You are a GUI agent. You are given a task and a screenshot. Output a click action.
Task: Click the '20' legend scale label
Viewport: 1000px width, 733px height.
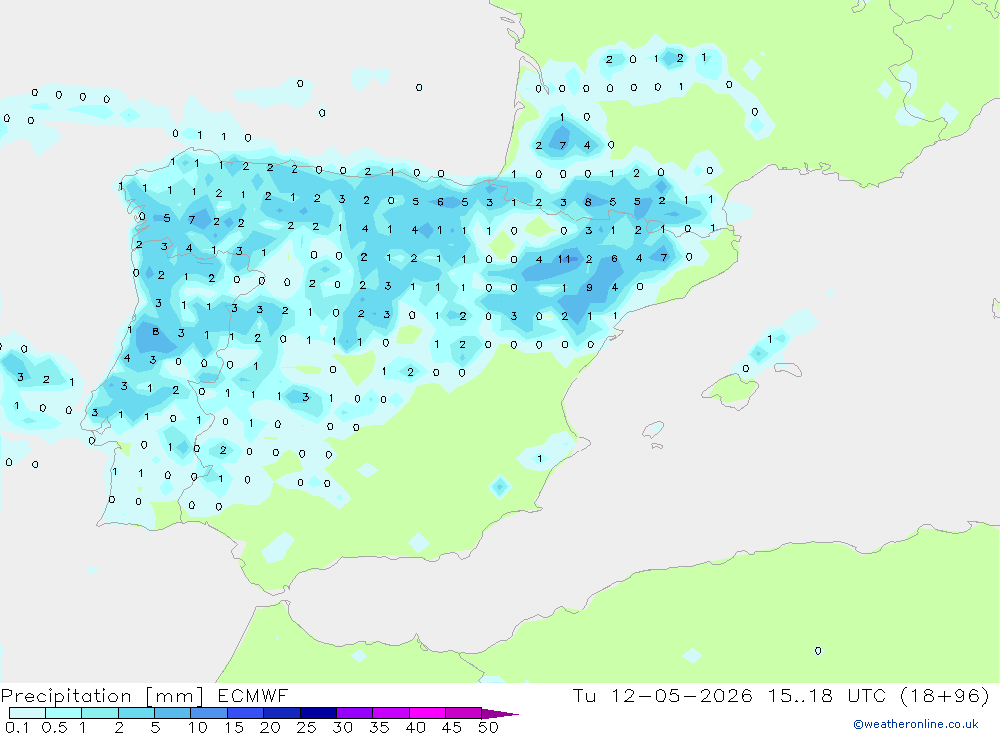[x=270, y=727]
